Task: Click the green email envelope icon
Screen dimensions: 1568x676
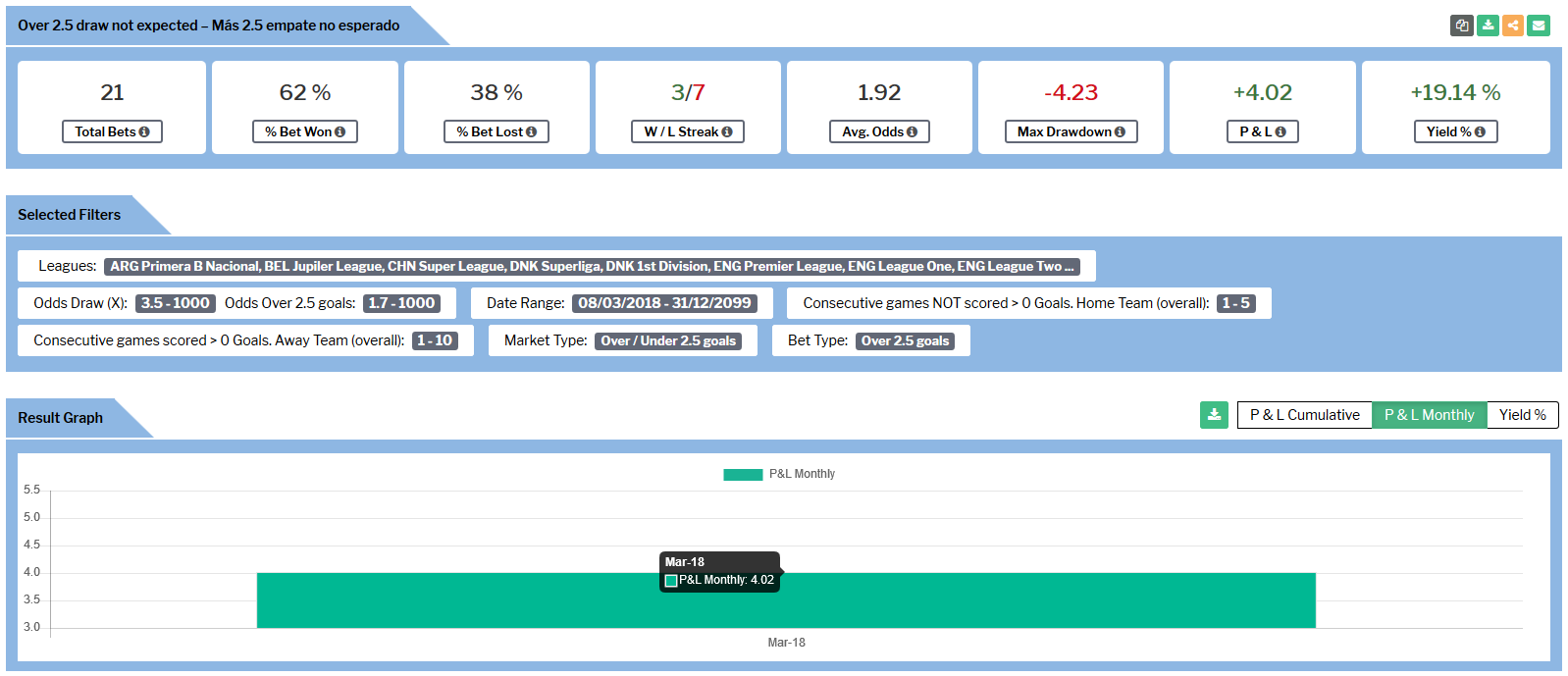Action: point(1539,26)
